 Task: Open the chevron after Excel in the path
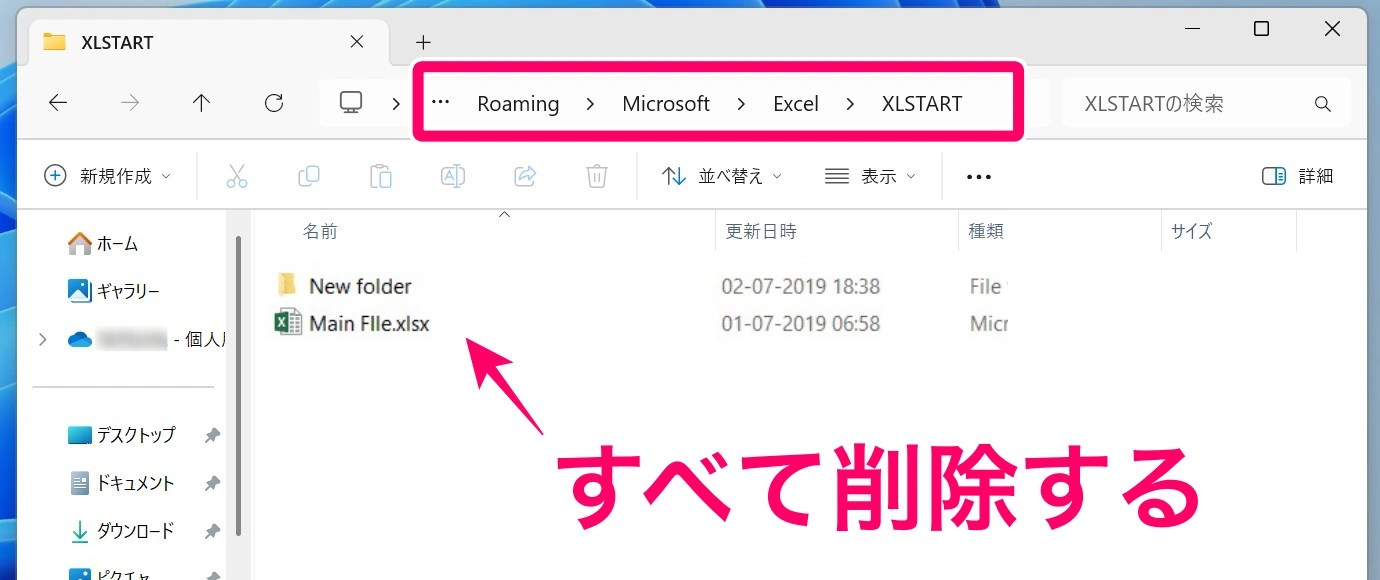[850, 104]
